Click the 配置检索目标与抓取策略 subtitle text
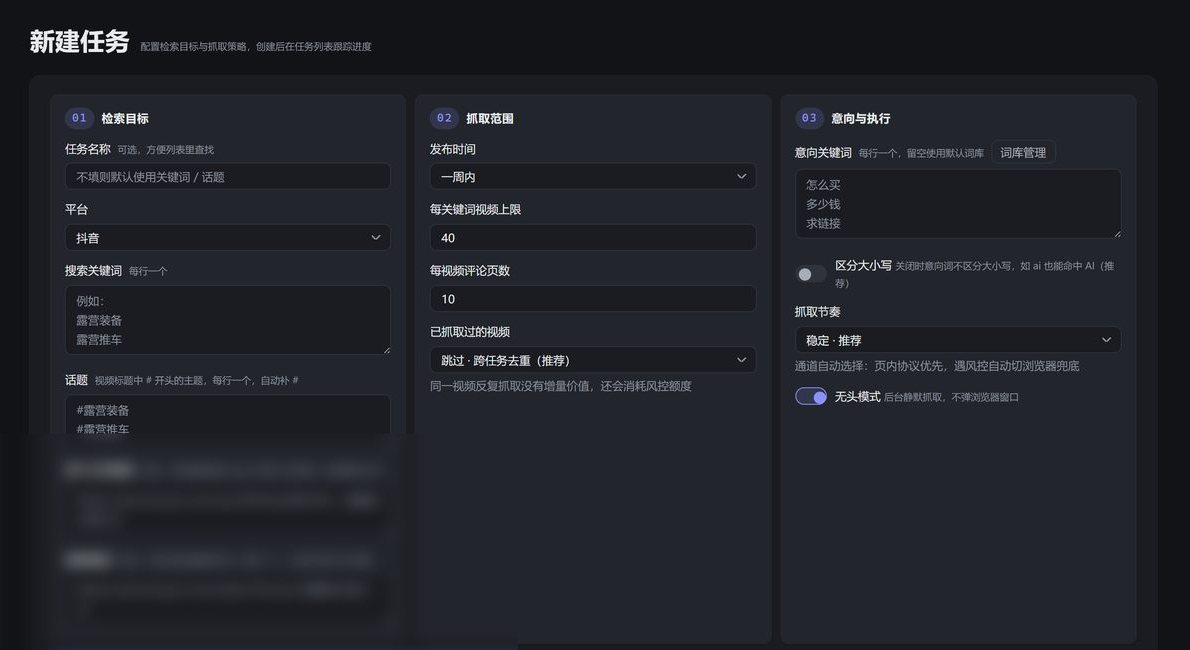The image size is (1190, 650). (x=256, y=46)
